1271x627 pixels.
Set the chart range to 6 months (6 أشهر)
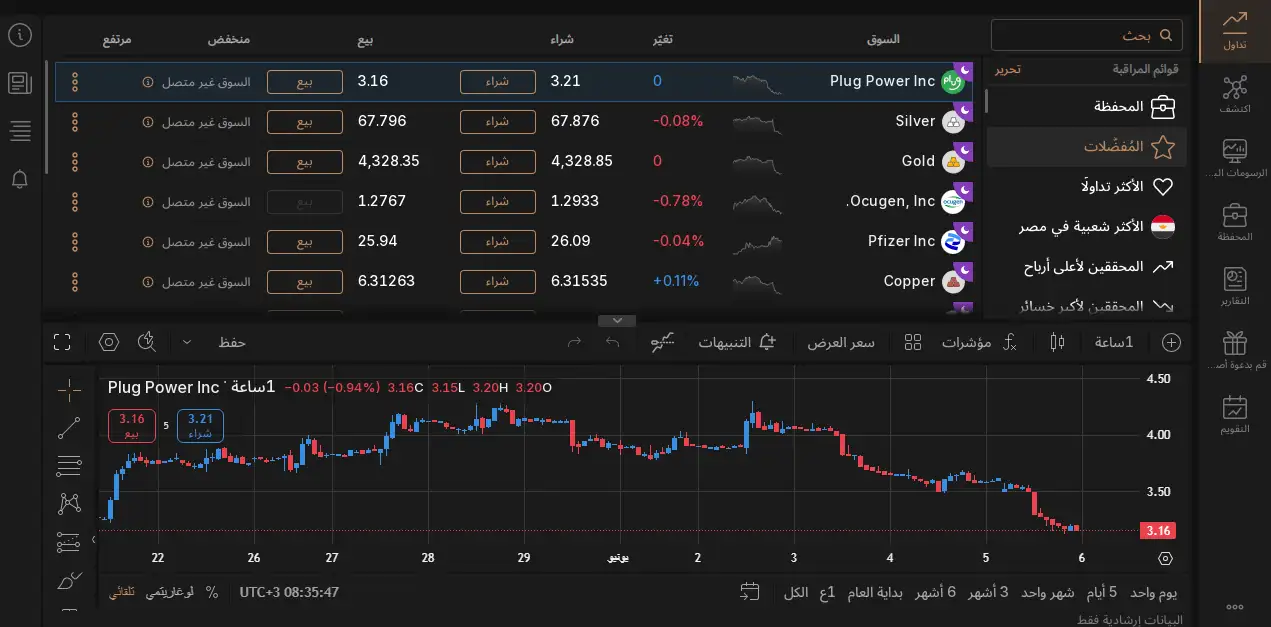tap(936, 592)
